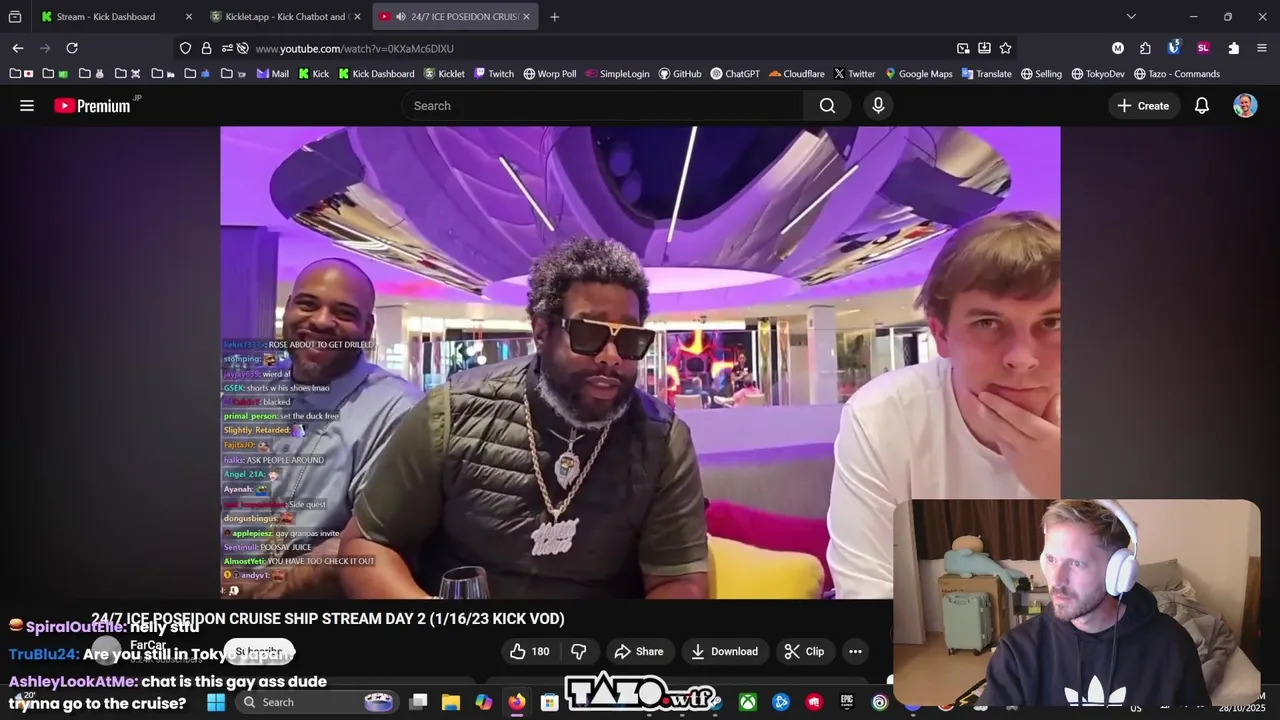The width and height of the screenshot is (1280, 720).
Task: Open the Twitch bookmark
Action: pos(494,73)
